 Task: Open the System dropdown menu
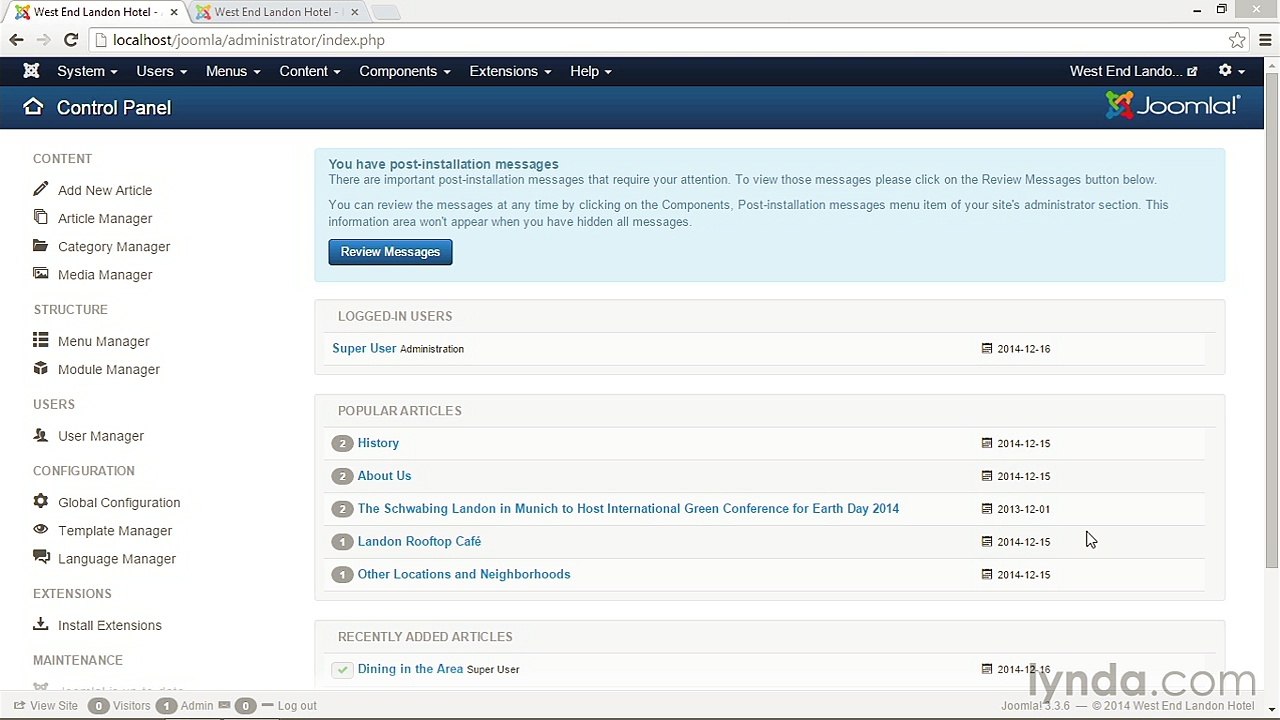[87, 71]
